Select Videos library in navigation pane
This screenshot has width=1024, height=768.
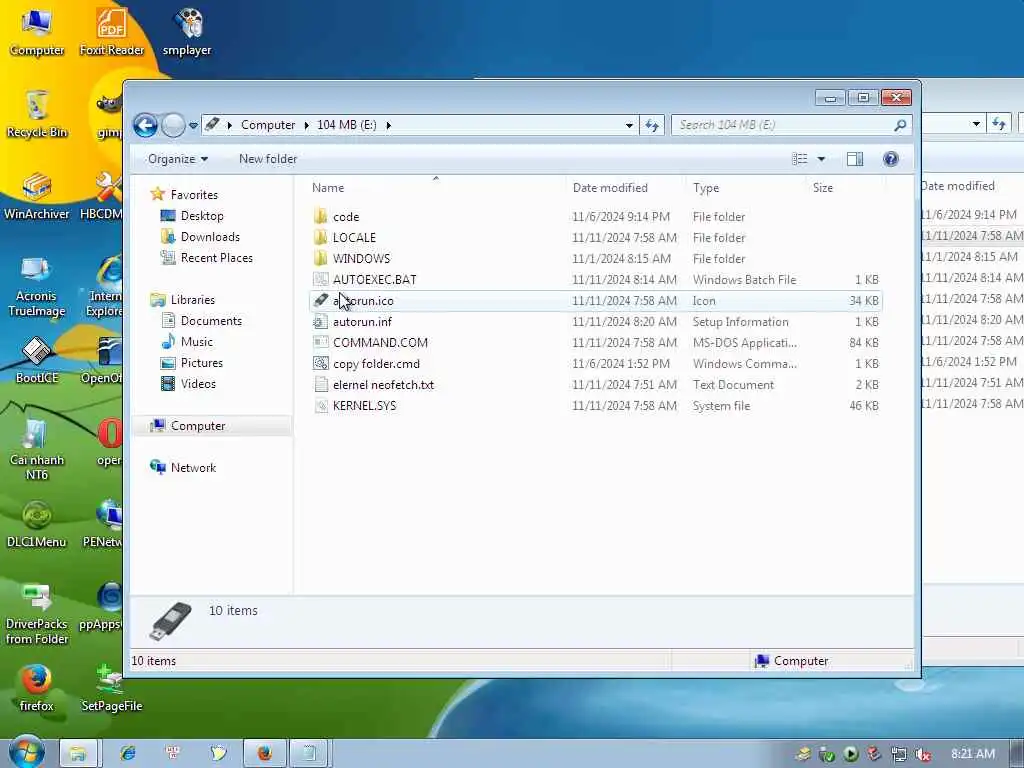199,383
